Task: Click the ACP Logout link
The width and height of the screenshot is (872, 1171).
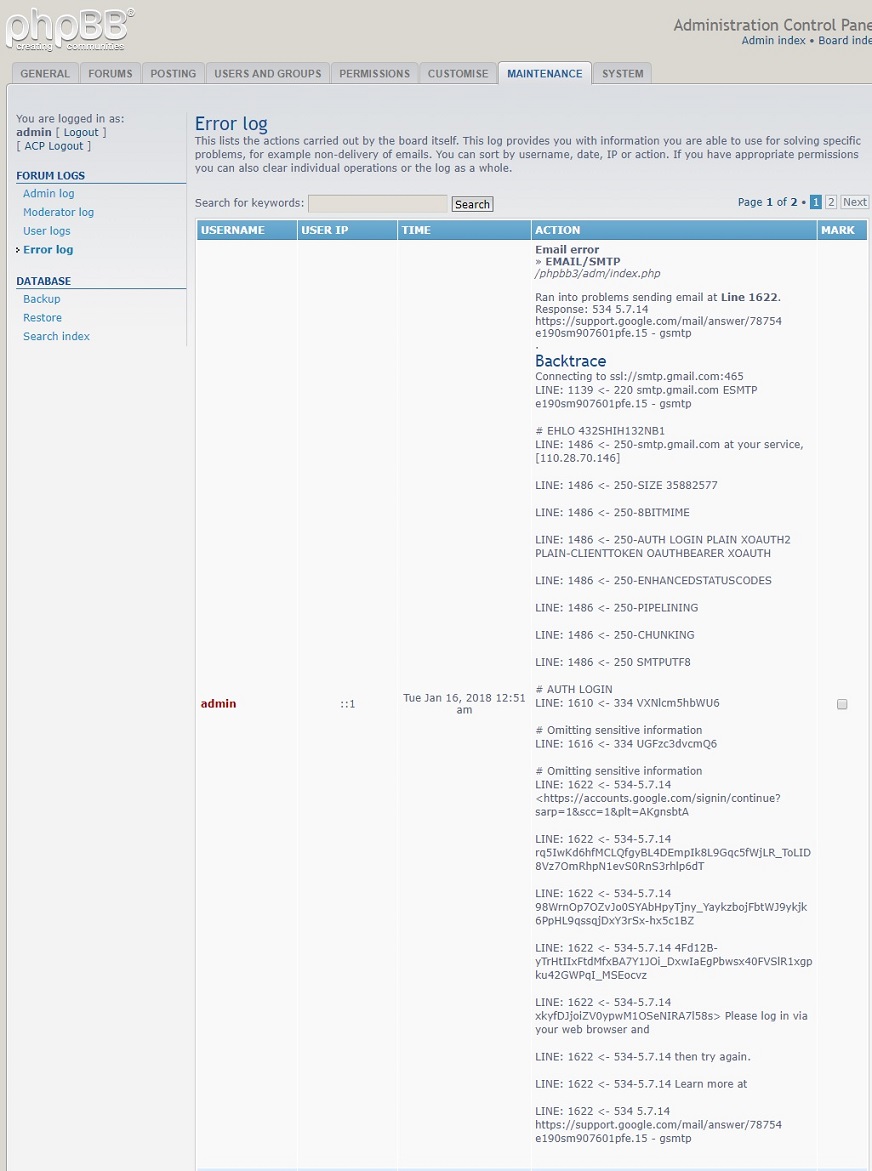Action: (x=54, y=146)
